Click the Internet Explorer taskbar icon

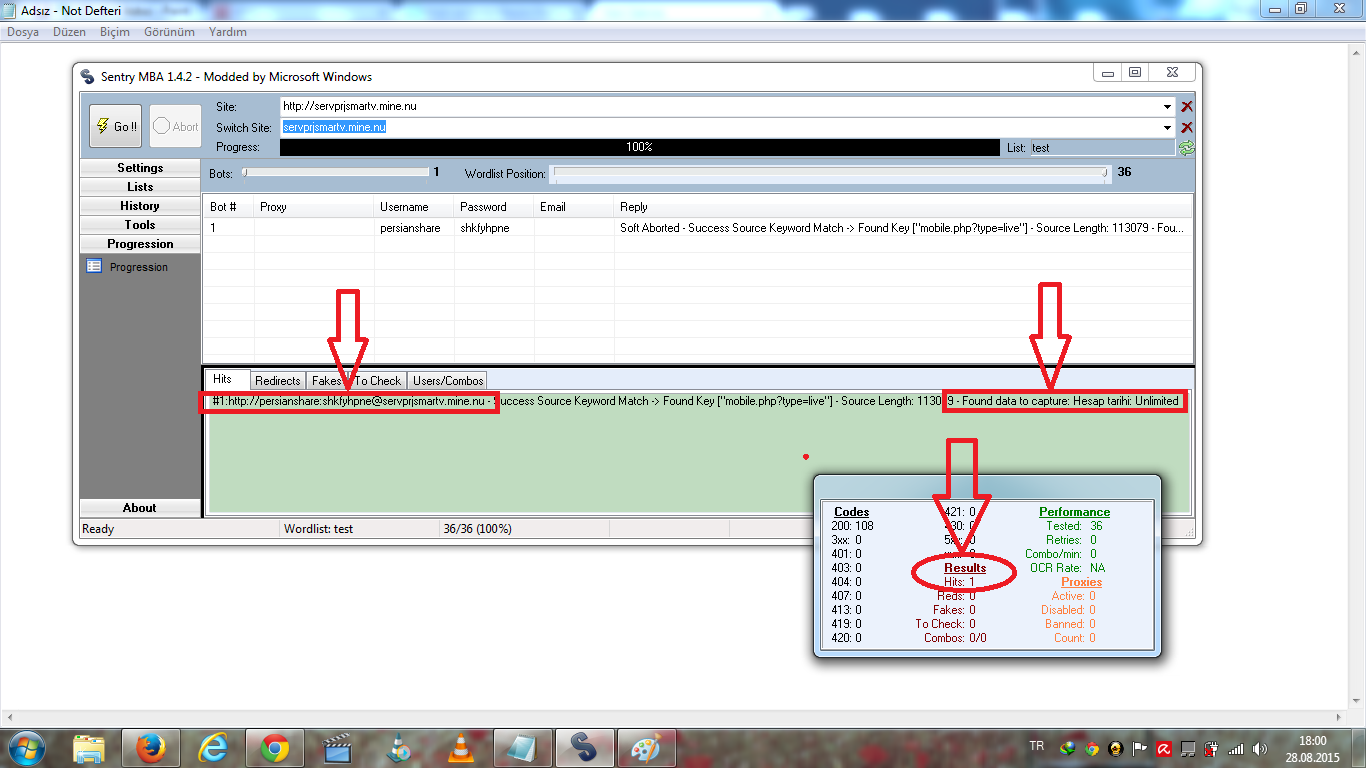coord(213,747)
